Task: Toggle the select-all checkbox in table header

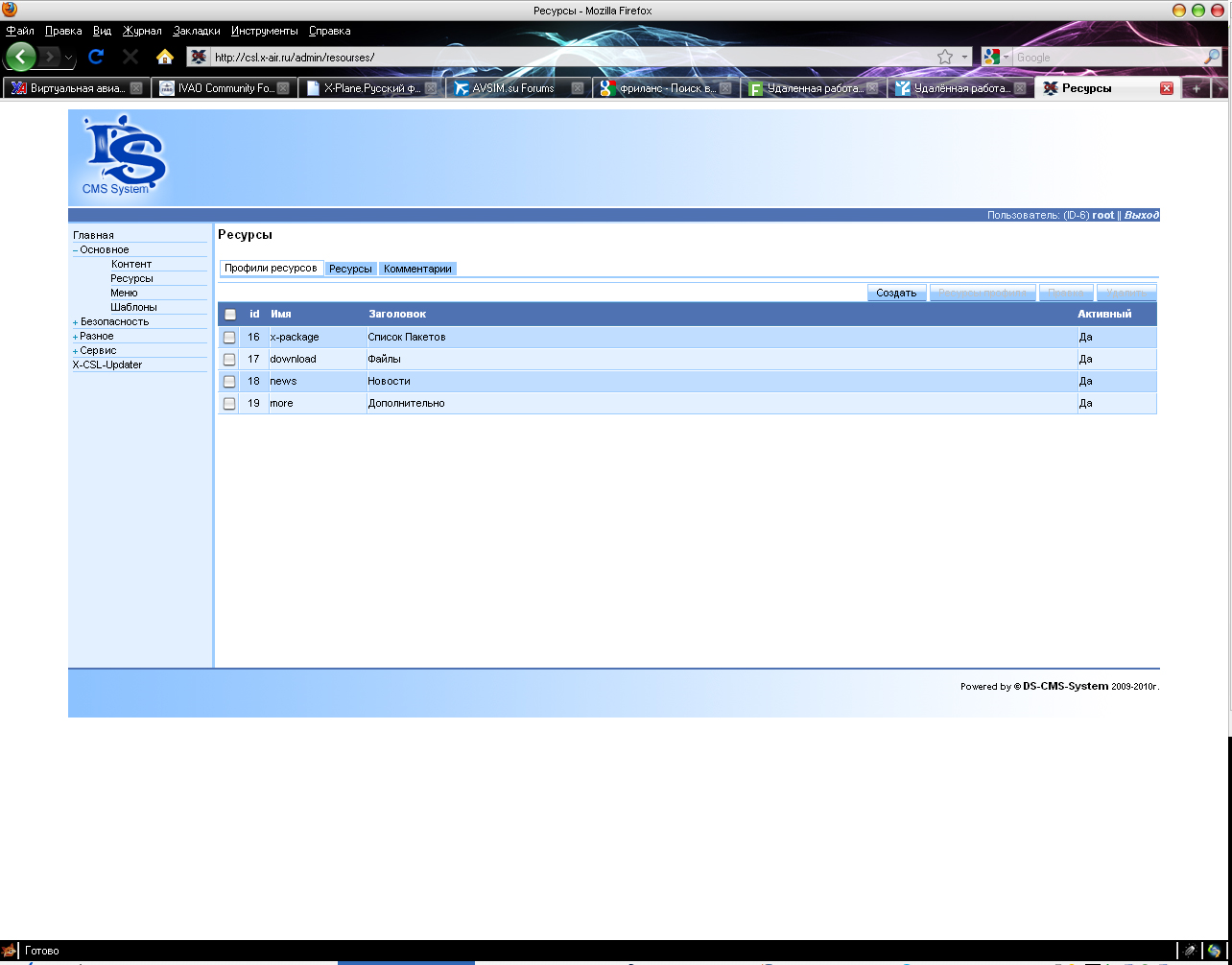Action: point(229,314)
